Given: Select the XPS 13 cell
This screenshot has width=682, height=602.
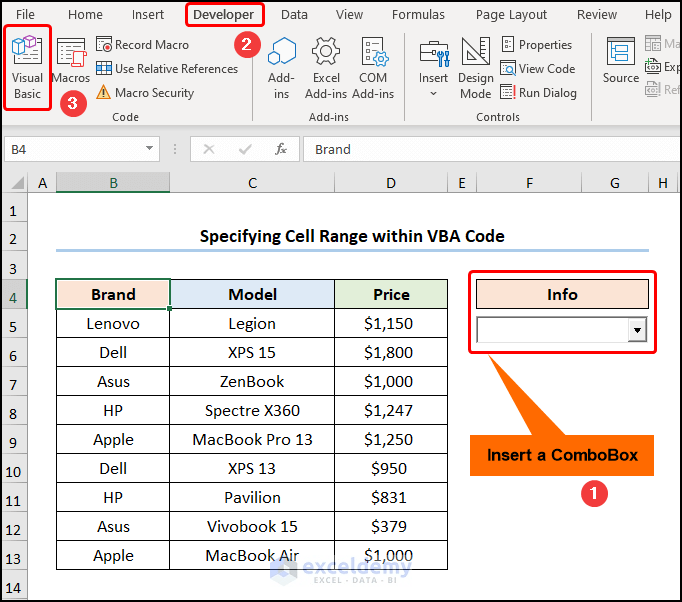Looking at the screenshot, I should pos(252,468).
